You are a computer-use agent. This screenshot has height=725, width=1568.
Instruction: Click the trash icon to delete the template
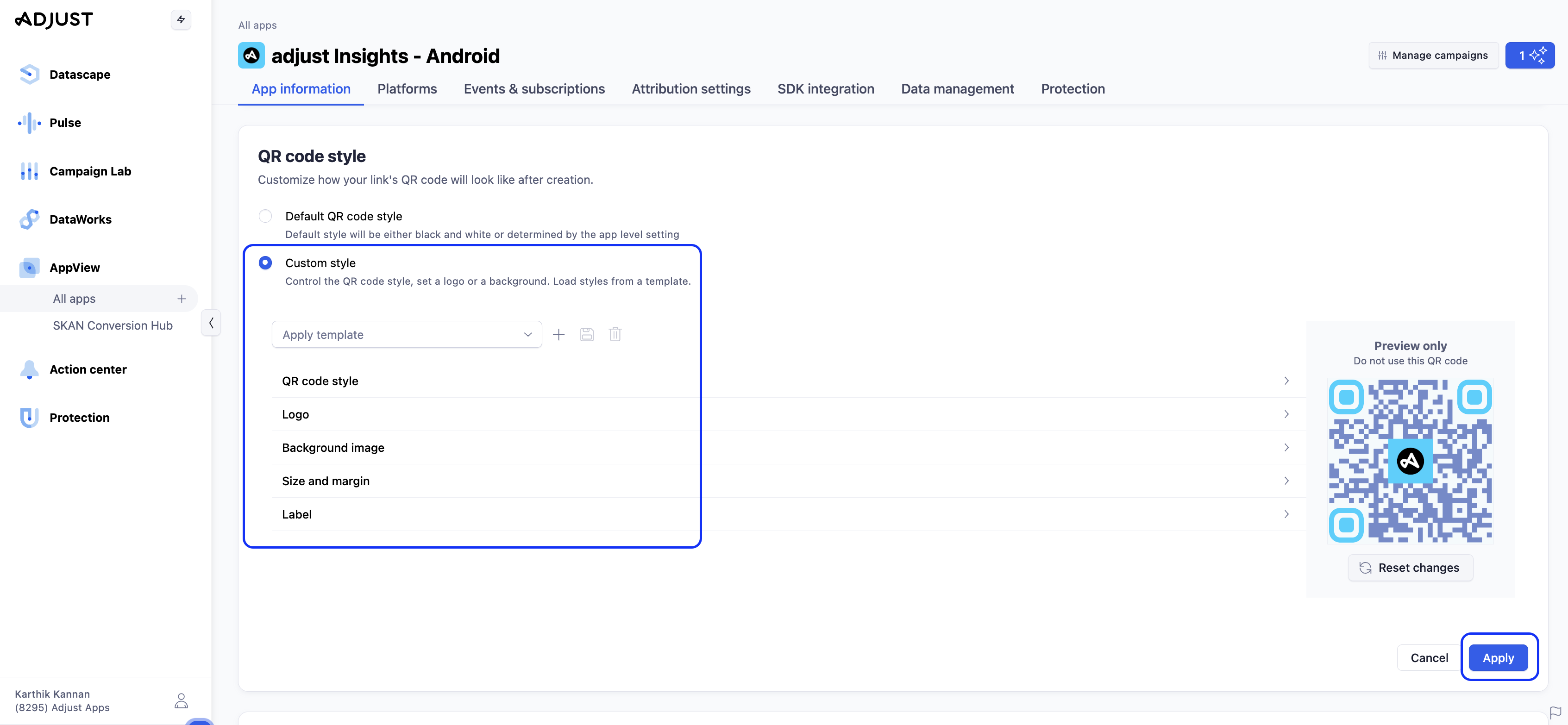click(615, 334)
